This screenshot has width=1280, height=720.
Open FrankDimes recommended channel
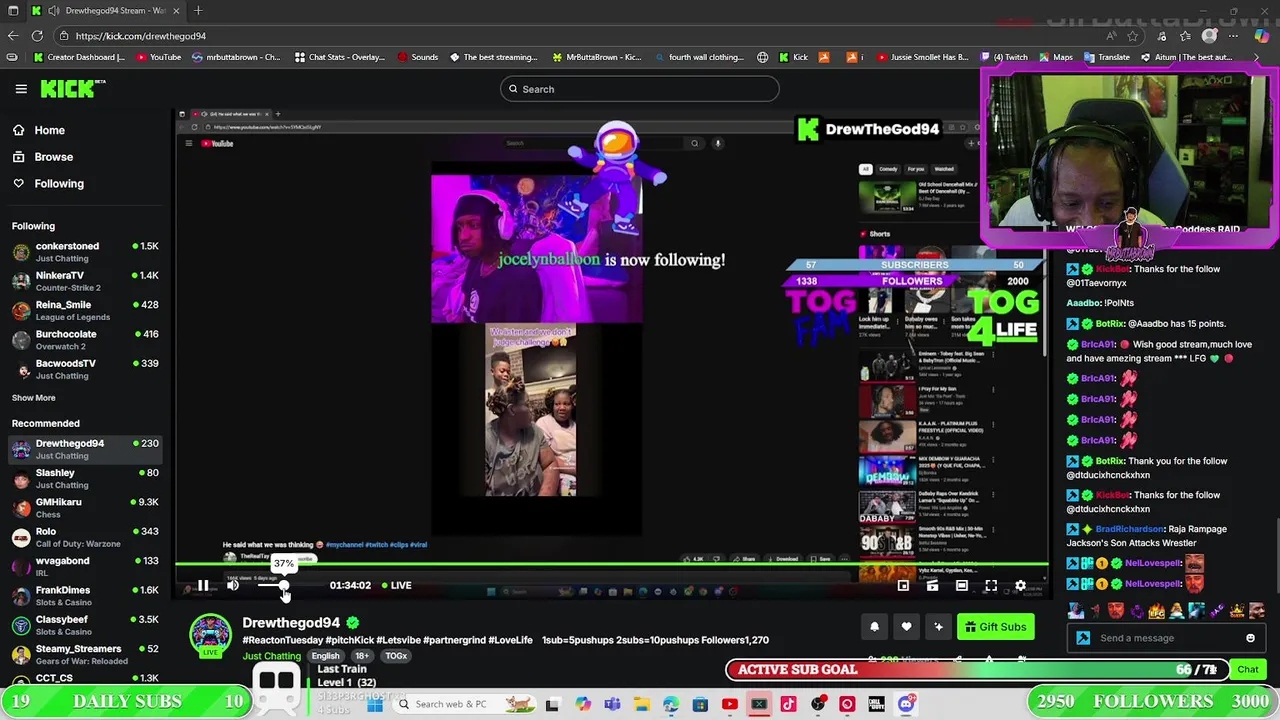[x=86, y=596]
